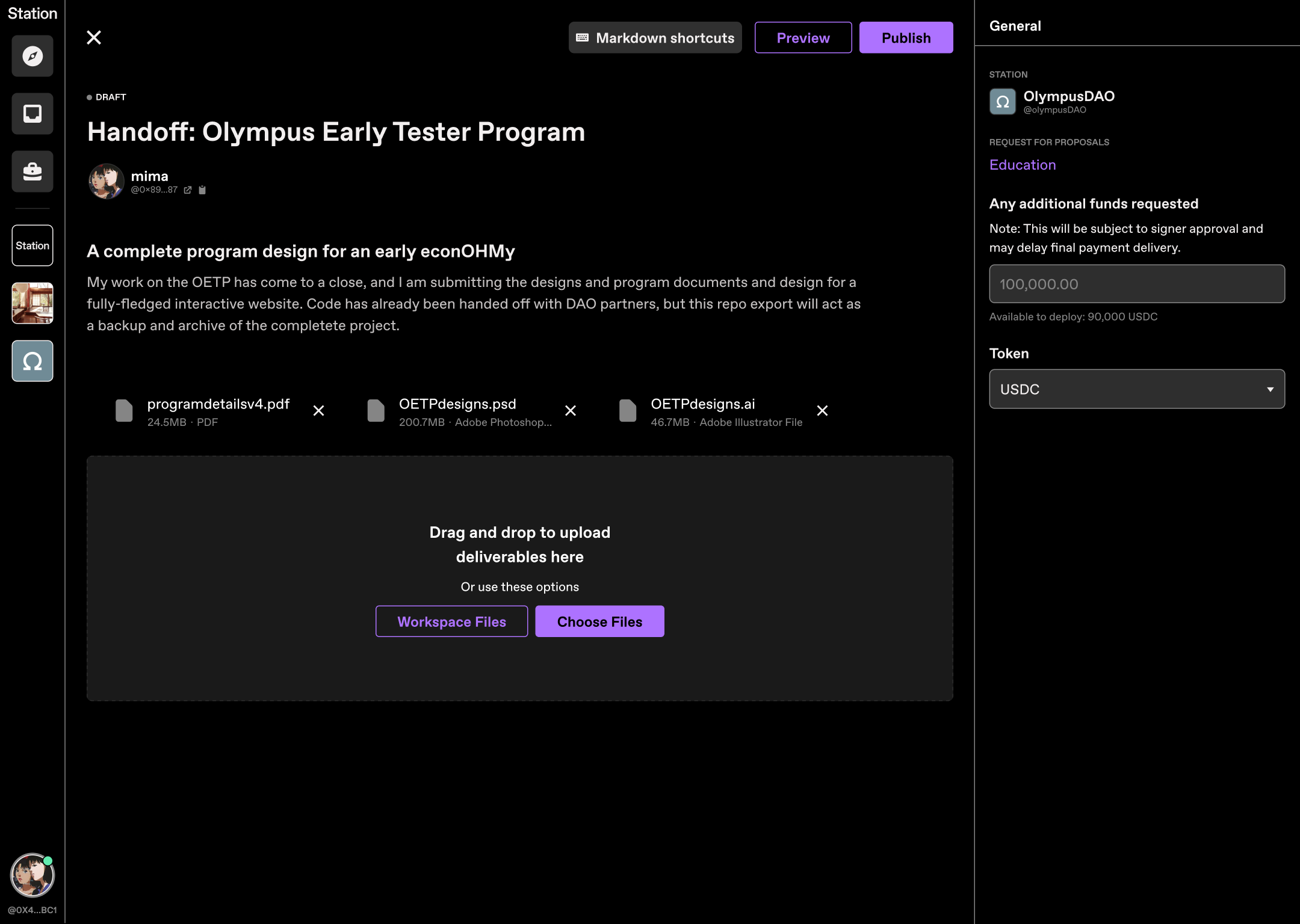
Task: Open the room-photo workspace thumbnail in sidebar
Action: [32, 303]
